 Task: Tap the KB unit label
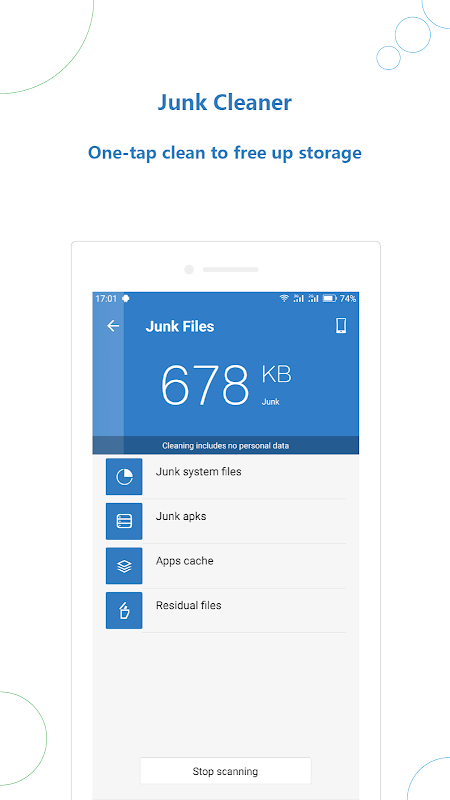(276, 374)
